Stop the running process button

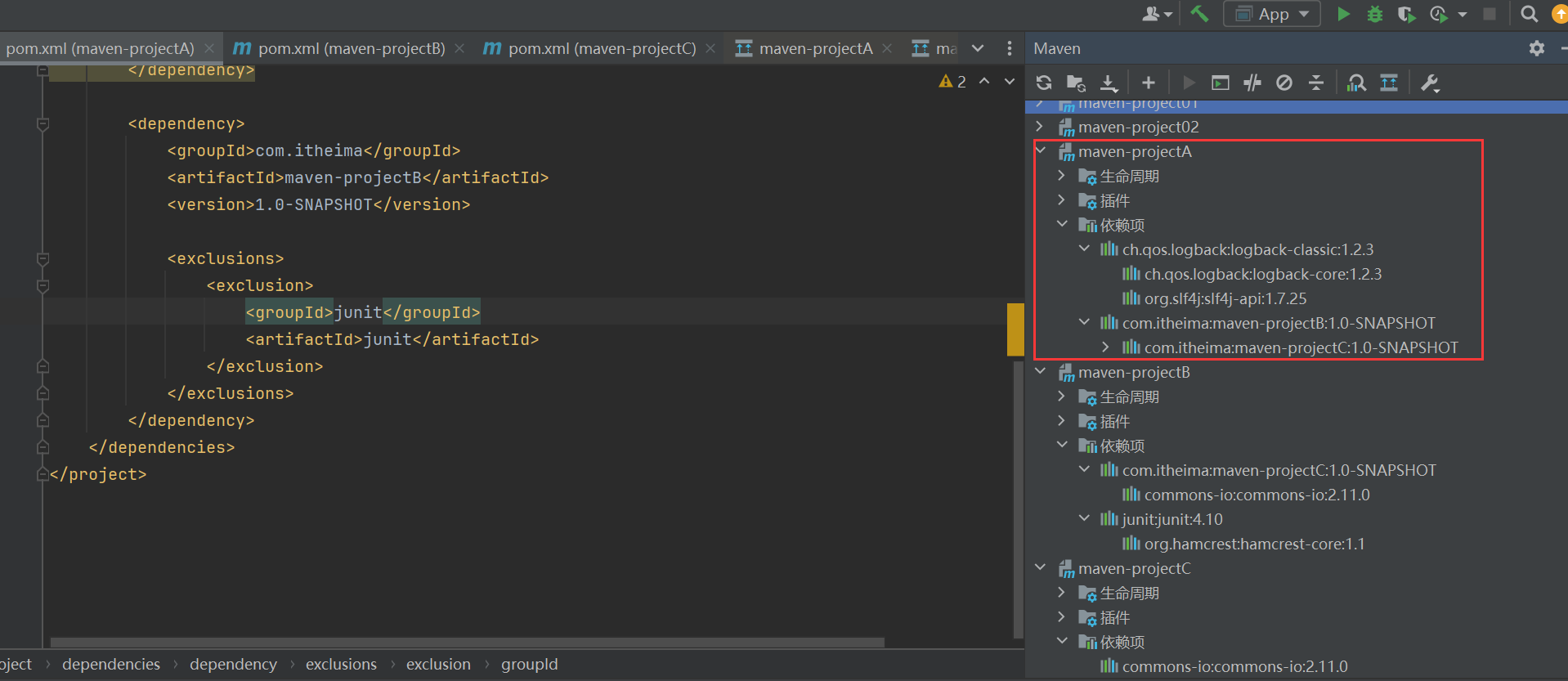tap(1490, 14)
